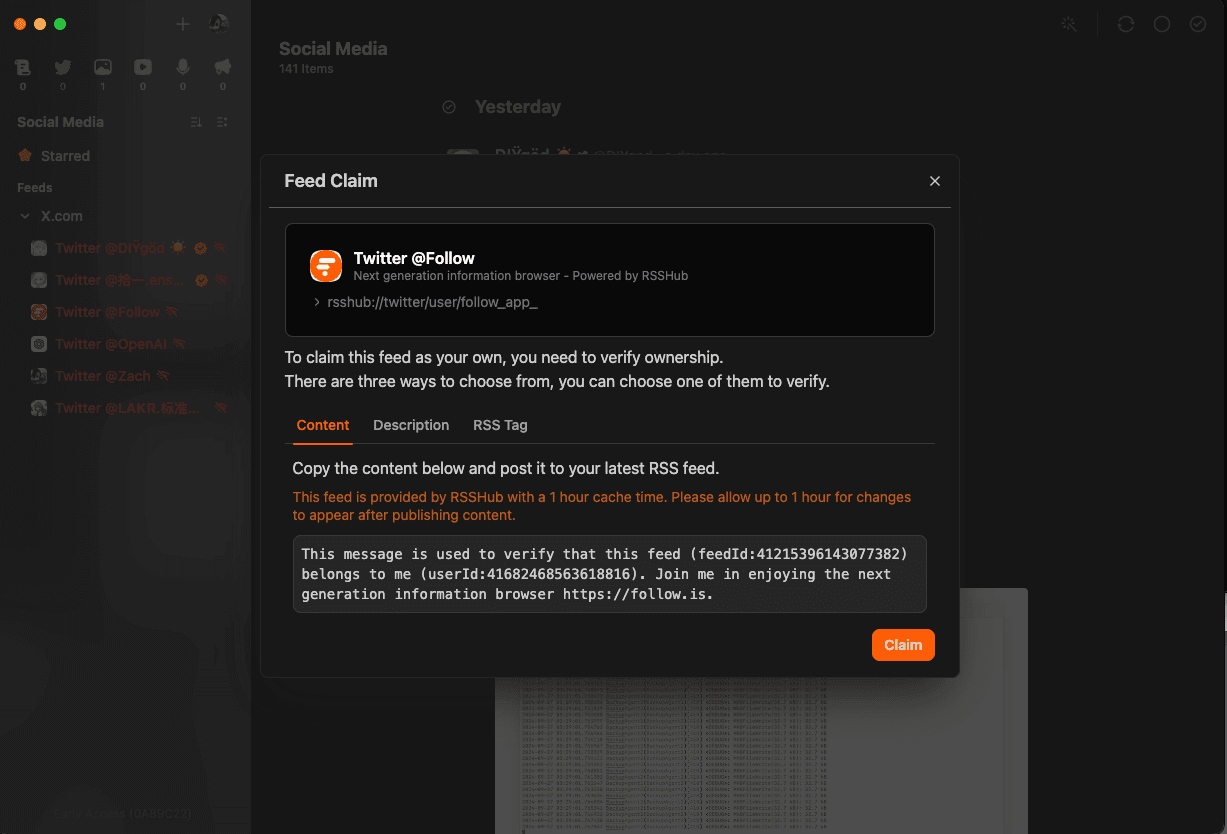Switch to the Description tab
This screenshot has width=1227, height=834.
point(411,425)
